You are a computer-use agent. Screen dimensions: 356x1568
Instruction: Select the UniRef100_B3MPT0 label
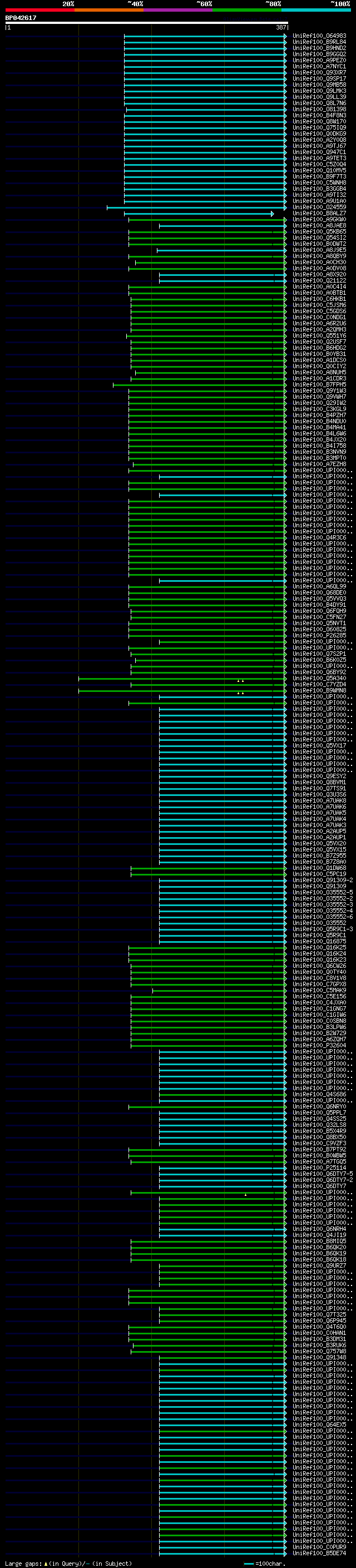319,458
